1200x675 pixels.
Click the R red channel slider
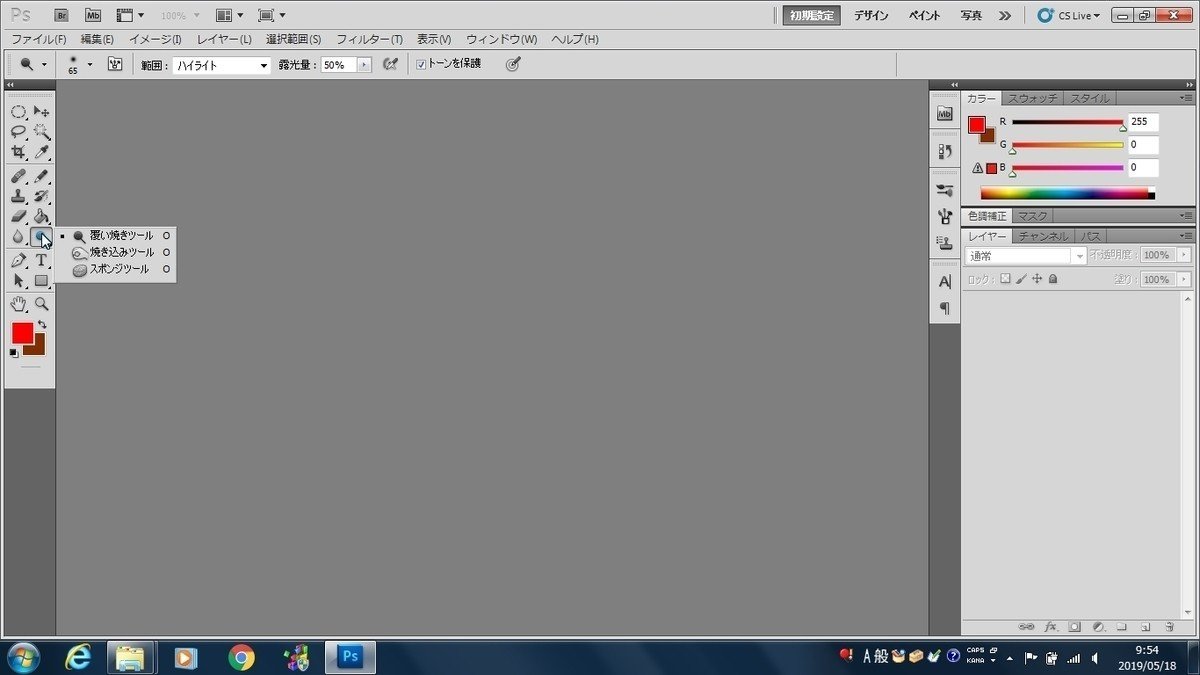1068,123
